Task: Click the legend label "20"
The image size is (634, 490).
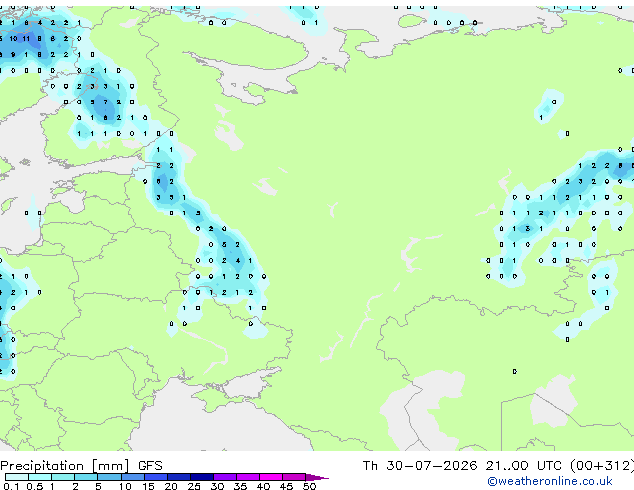Action: pyautogui.click(x=171, y=486)
